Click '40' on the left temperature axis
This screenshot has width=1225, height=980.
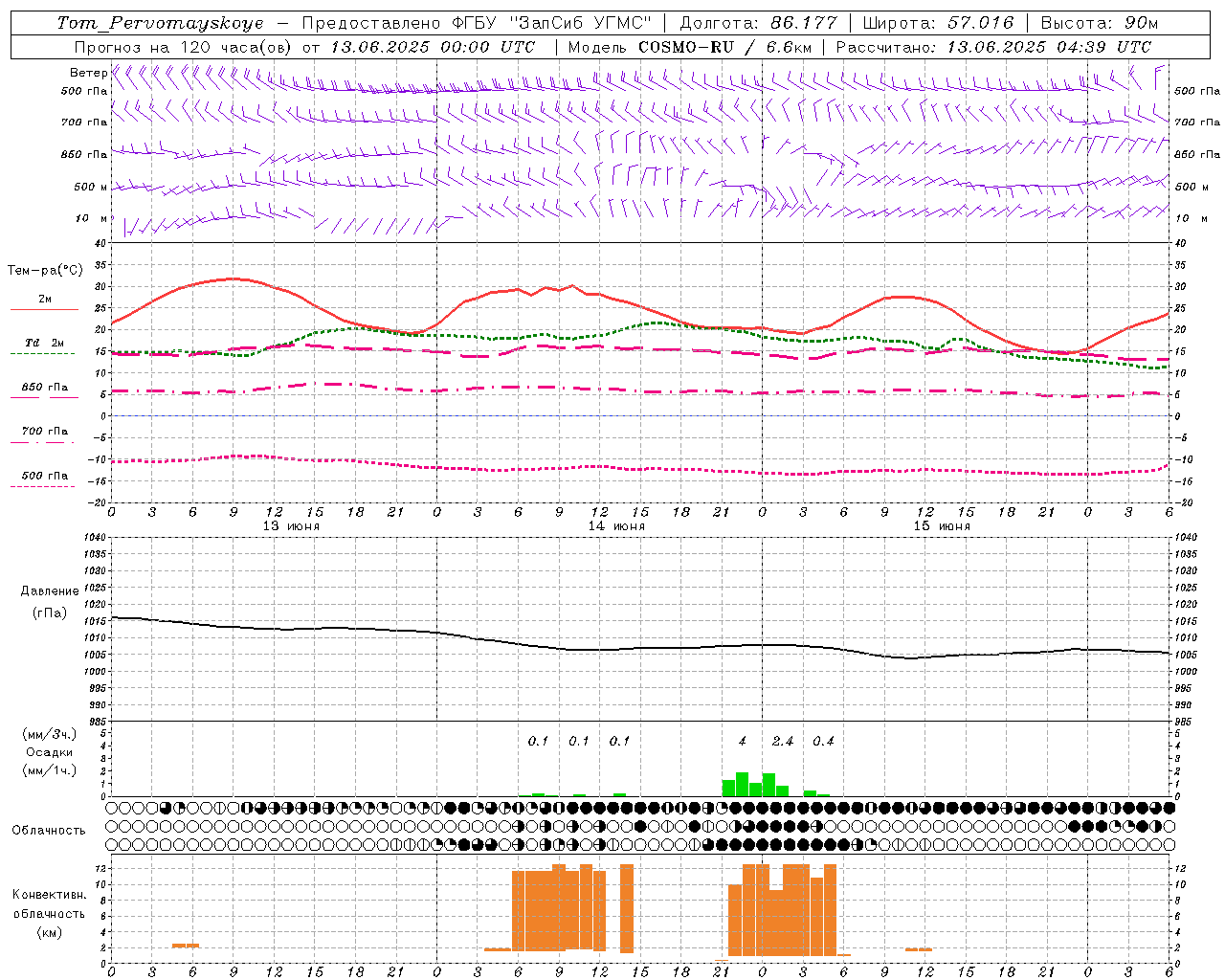click(102, 243)
